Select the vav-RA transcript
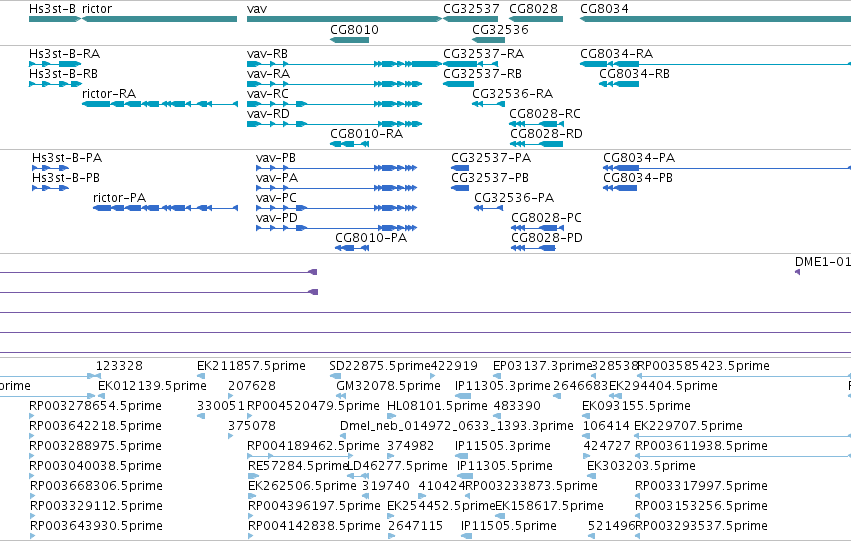Viewport: 851px width, 541px height. (334, 84)
